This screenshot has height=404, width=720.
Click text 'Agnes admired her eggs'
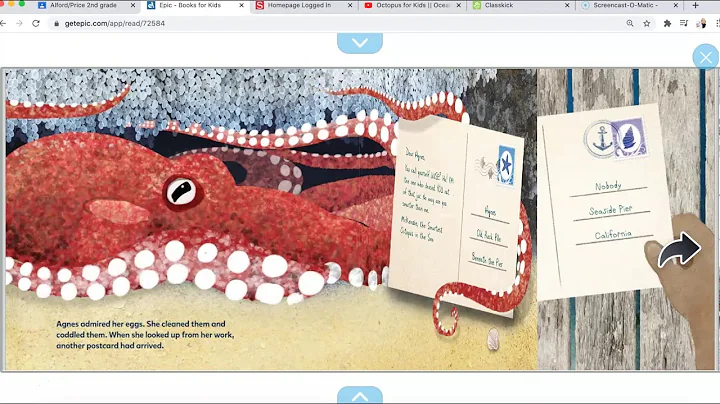[100, 324]
